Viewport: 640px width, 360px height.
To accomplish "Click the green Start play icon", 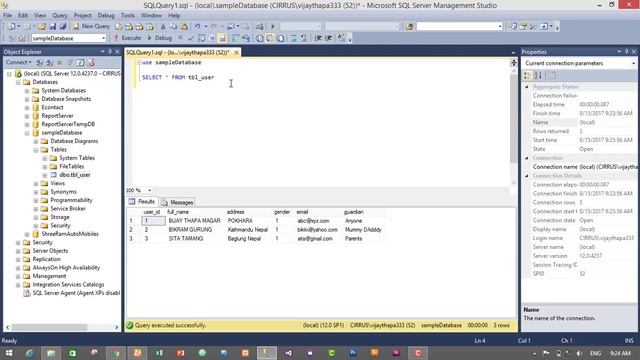I will coord(273,27).
